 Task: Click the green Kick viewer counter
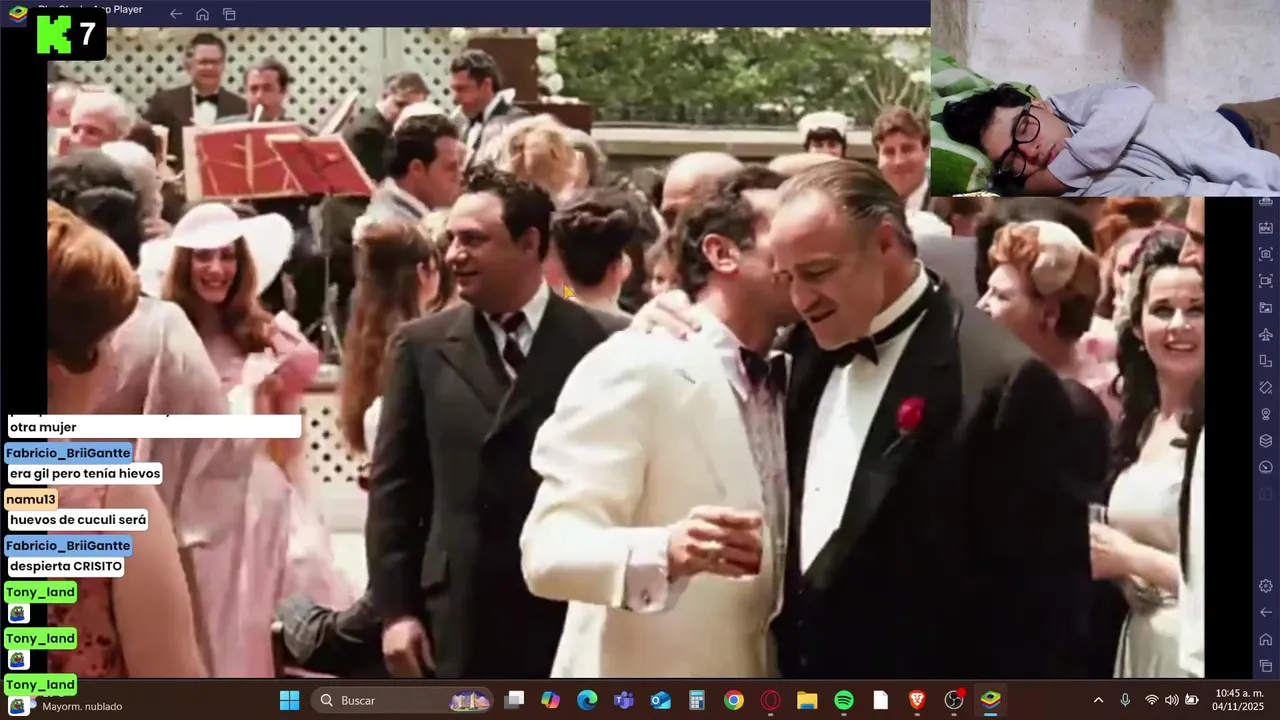(68, 35)
